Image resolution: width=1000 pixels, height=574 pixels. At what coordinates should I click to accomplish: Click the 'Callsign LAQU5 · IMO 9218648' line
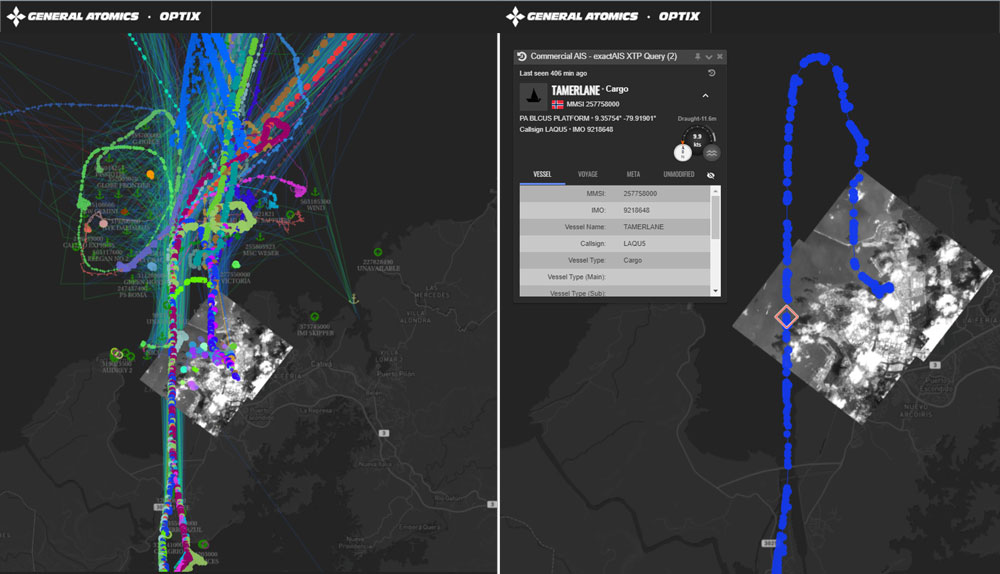coord(566,129)
